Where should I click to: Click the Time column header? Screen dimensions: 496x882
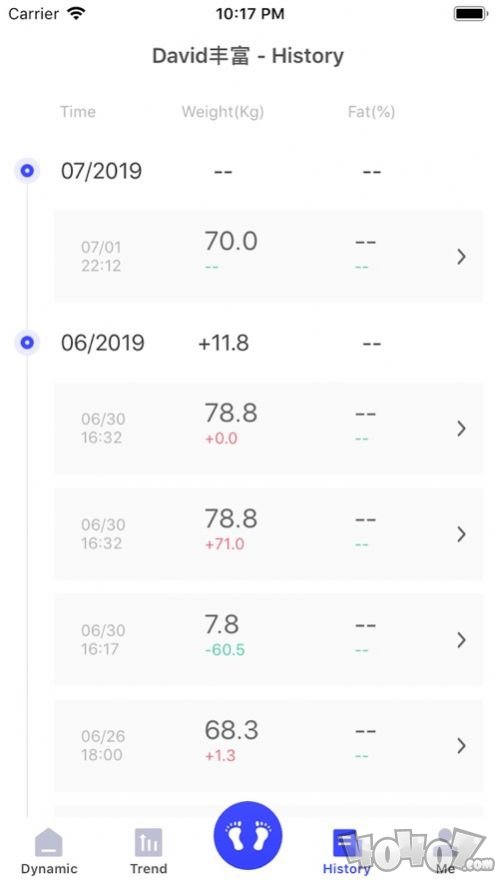click(78, 111)
